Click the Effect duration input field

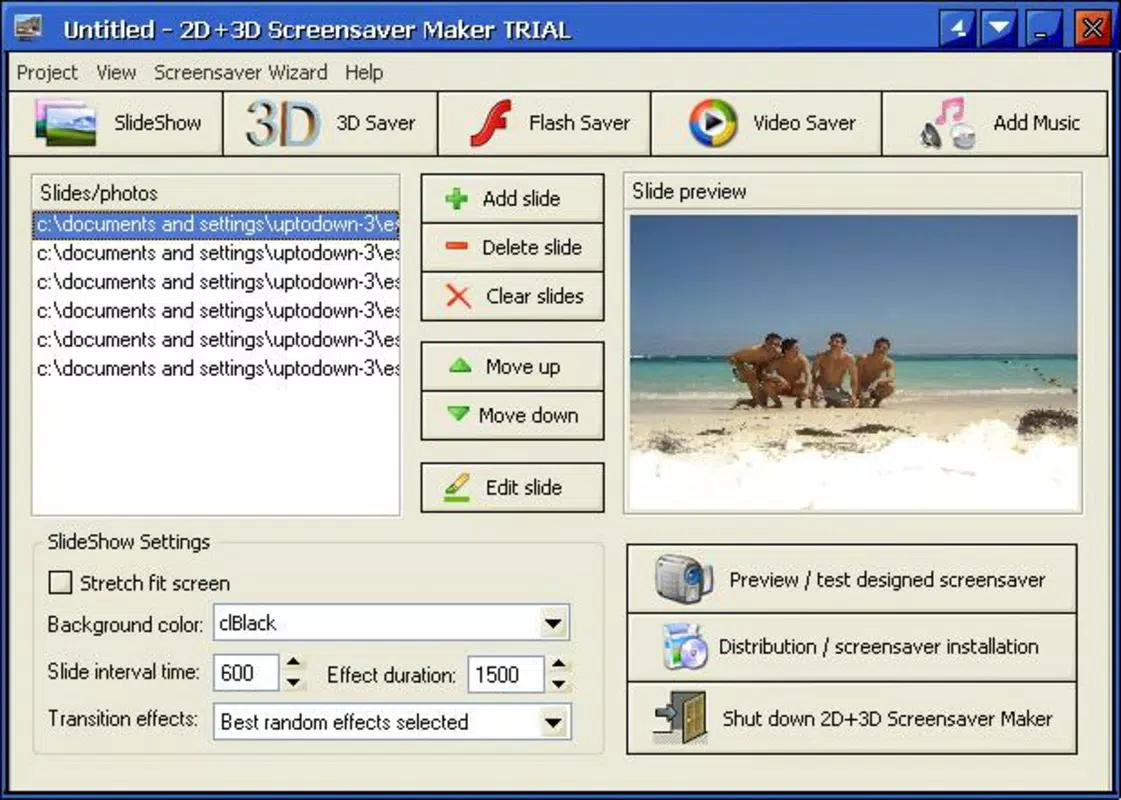point(506,674)
